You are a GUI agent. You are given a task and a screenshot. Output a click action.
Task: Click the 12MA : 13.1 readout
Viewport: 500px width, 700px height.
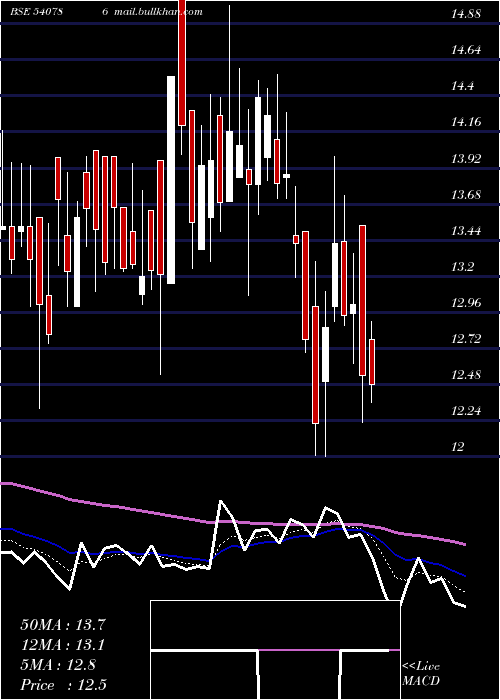coord(63,645)
